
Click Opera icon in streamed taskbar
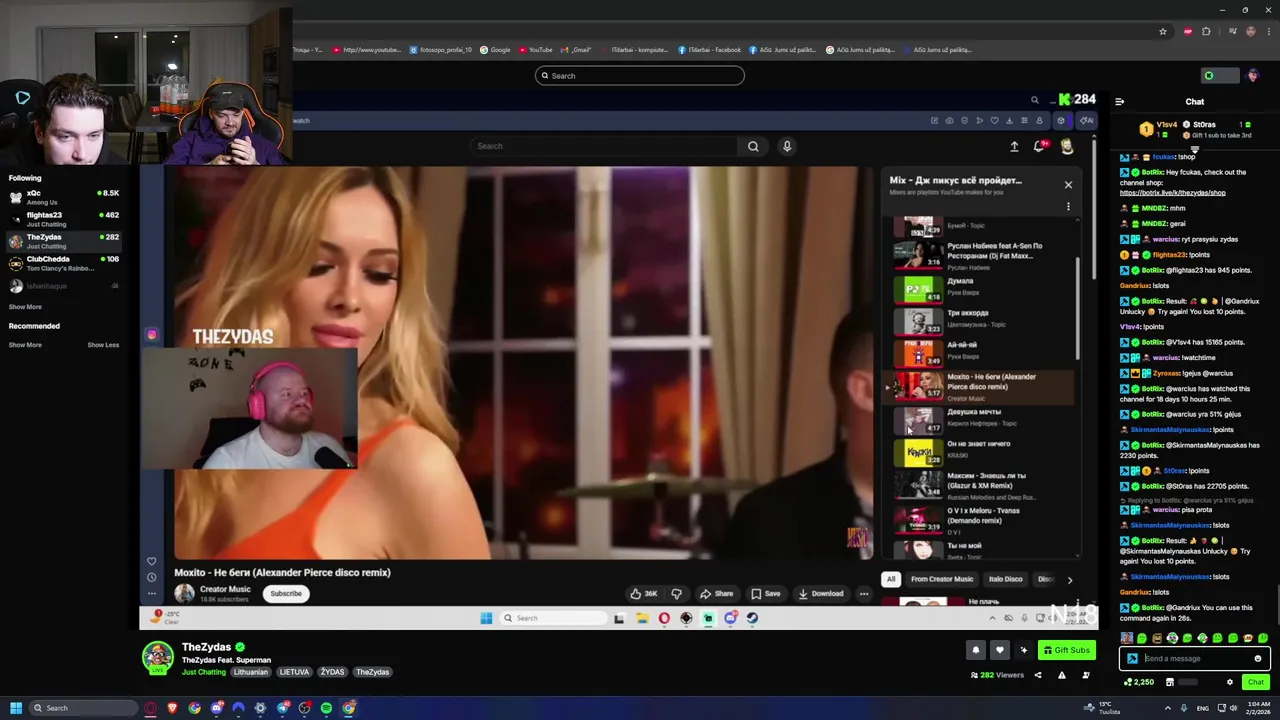point(664,618)
